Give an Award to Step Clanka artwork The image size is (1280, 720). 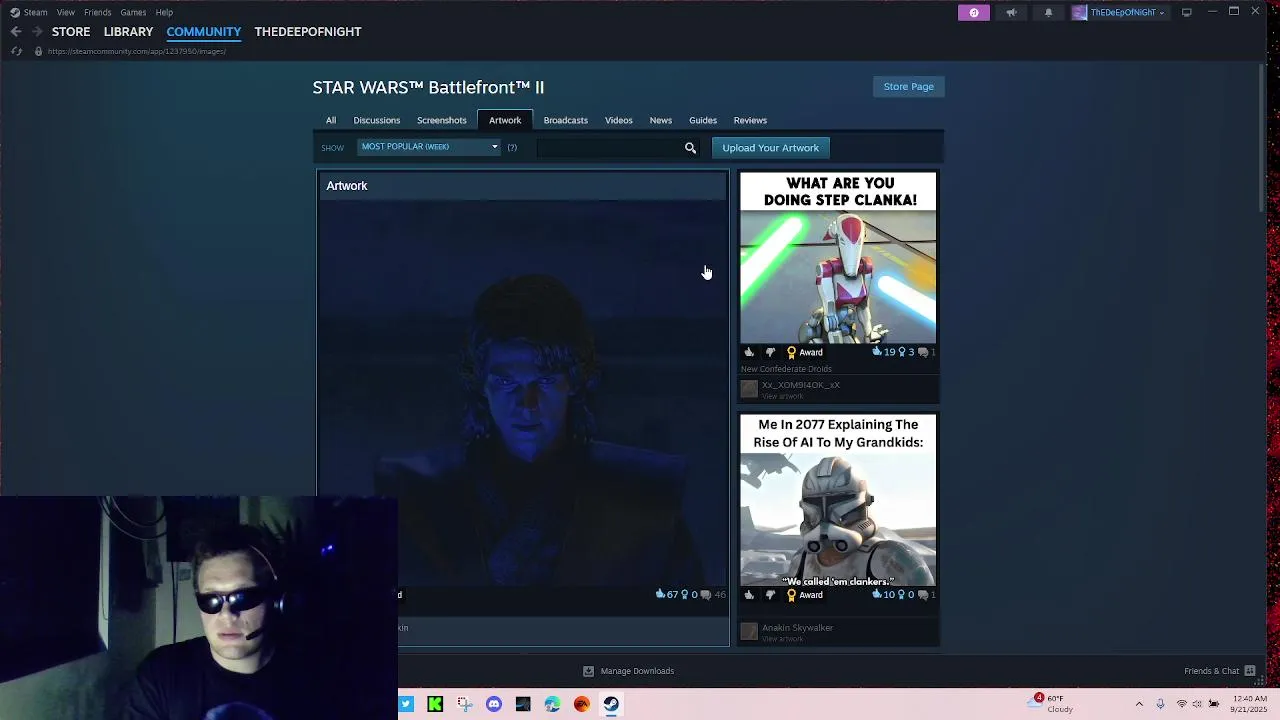804,352
